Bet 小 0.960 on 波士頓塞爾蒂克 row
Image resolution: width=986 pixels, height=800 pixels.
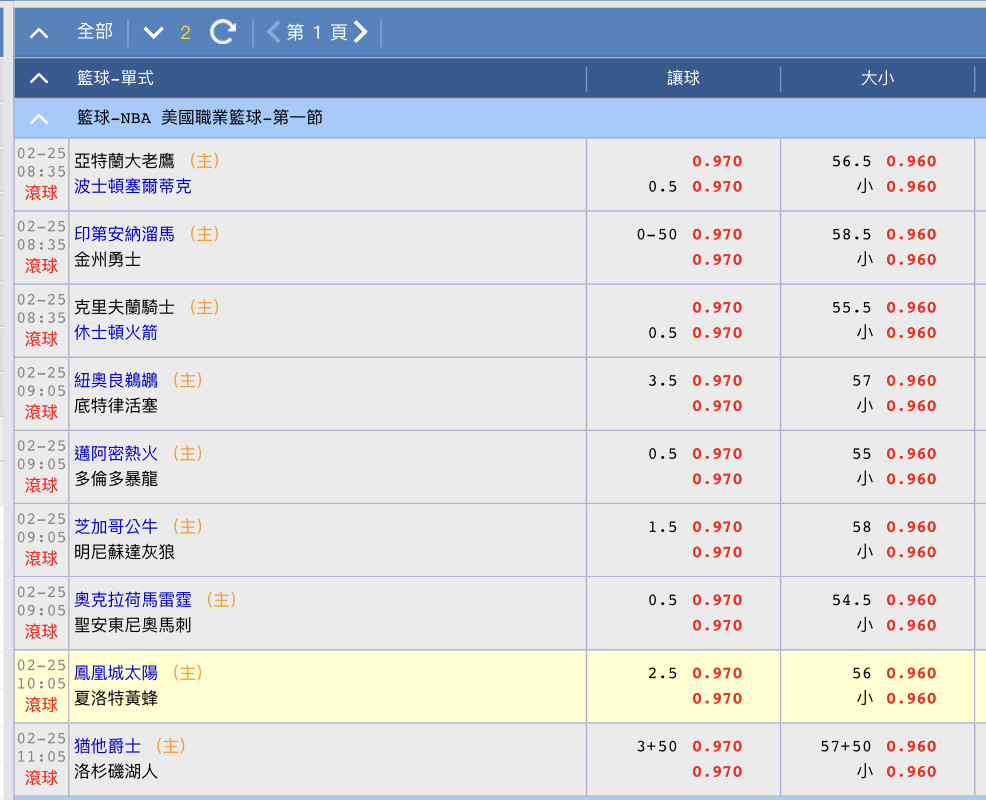pyautogui.click(x=911, y=187)
